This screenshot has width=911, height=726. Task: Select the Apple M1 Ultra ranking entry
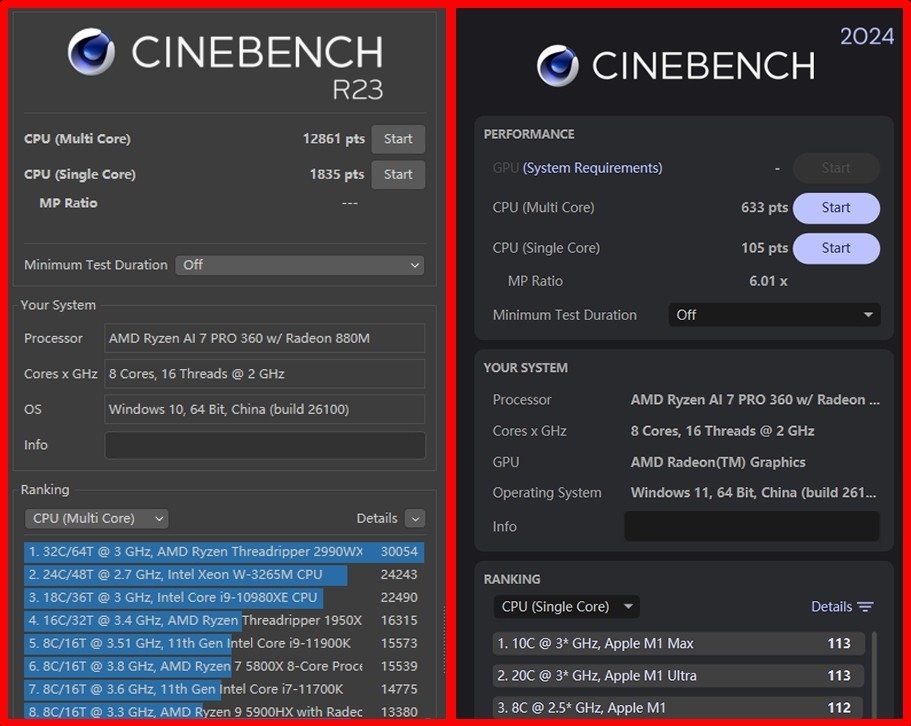(x=678, y=676)
